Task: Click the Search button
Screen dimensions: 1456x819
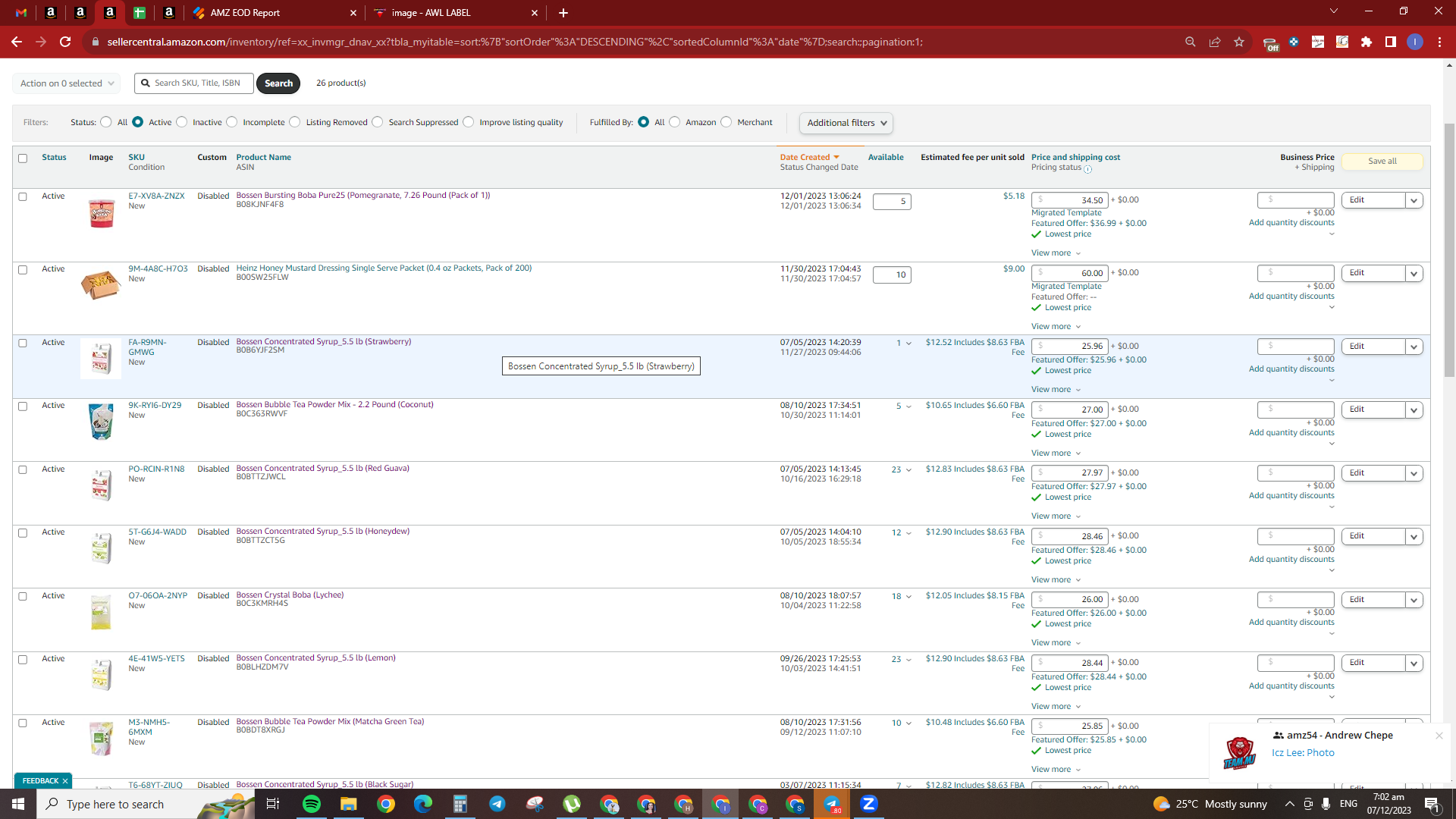Action: point(278,83)
